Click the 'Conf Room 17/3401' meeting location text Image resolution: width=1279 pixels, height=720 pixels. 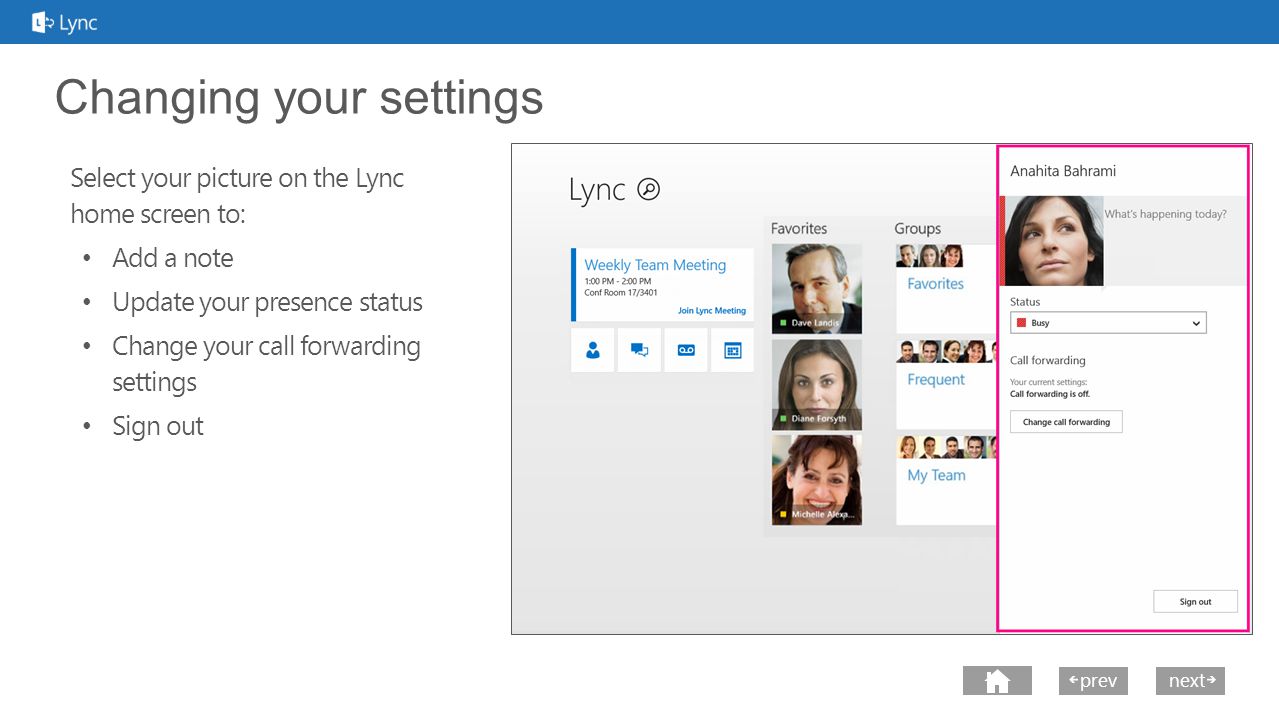tap(621, 293)
